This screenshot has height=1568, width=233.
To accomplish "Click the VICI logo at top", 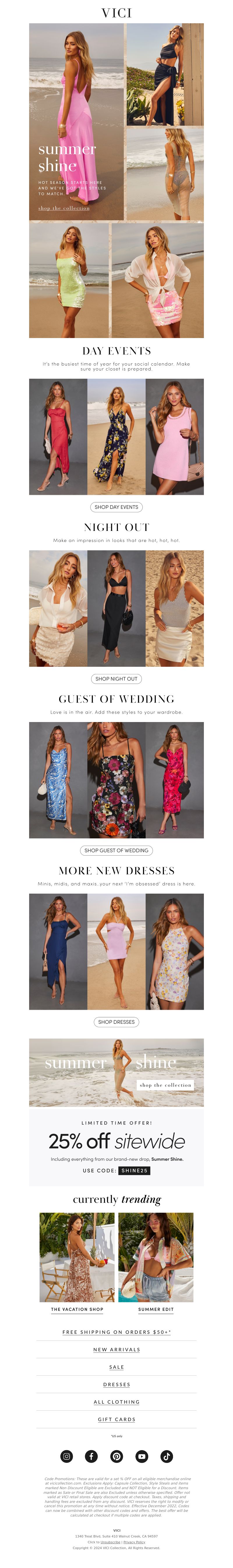I will 116,13.
